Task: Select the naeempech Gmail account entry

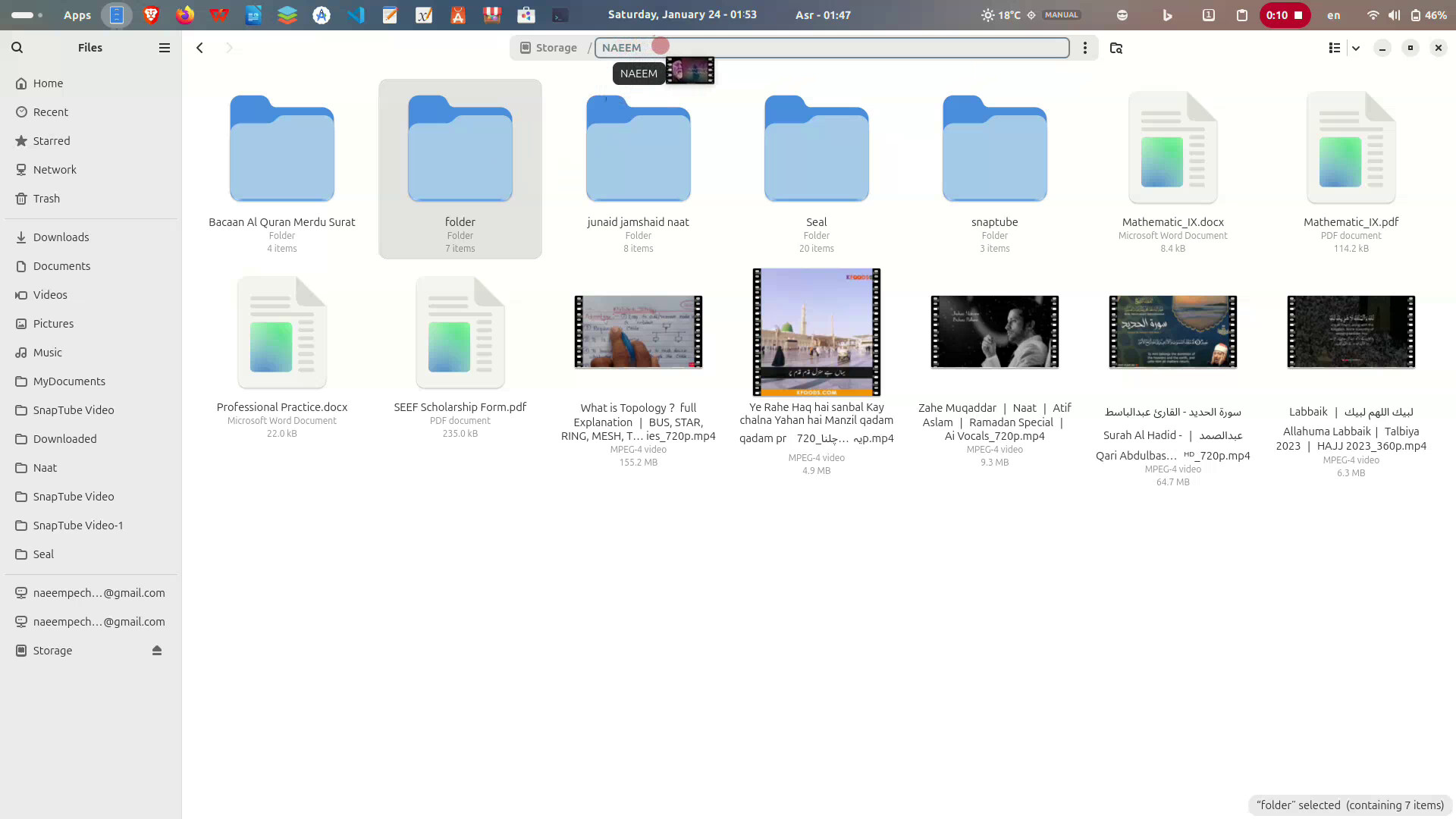Action: (99, 592)
